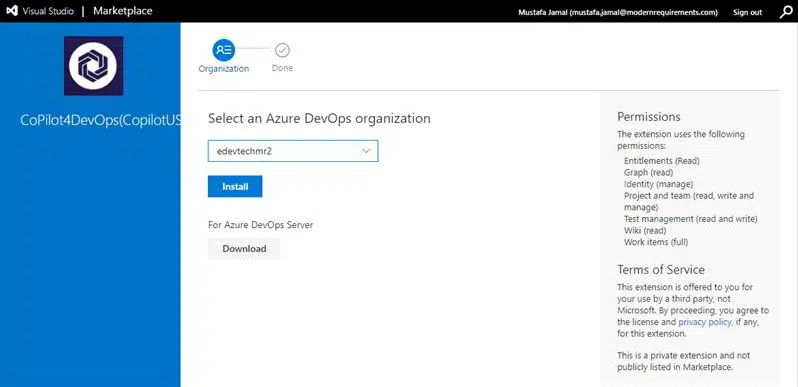Click the Download button

[x=244, y=249]
